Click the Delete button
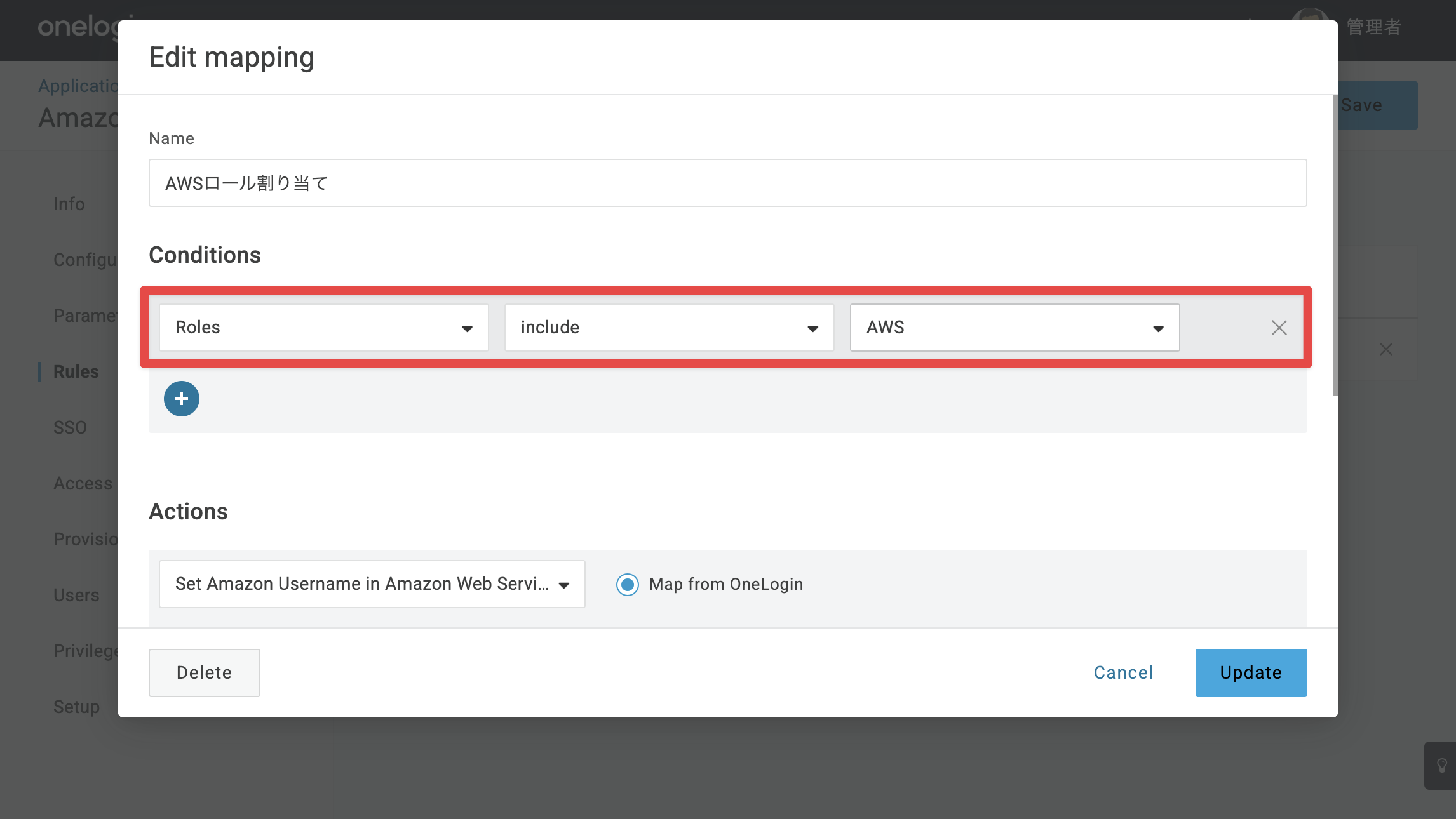This screenshot has width=1456, height=819. tap(205, 673)
